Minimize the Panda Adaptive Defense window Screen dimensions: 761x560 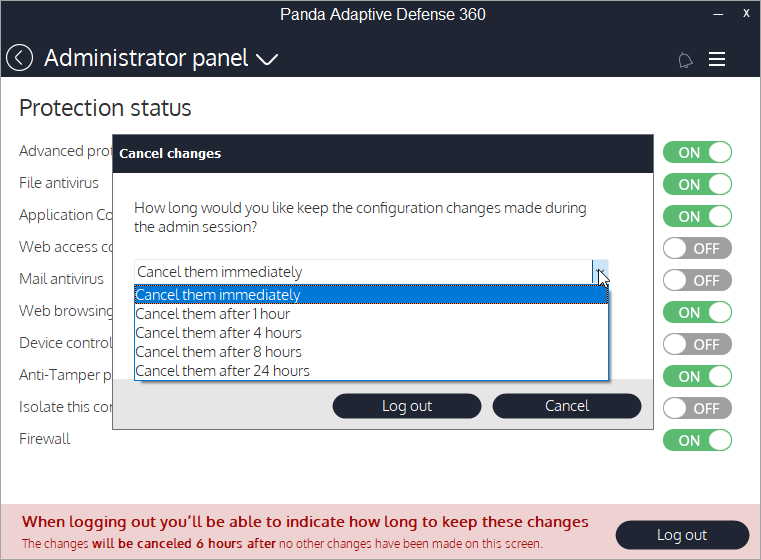(x=716, y=14)
